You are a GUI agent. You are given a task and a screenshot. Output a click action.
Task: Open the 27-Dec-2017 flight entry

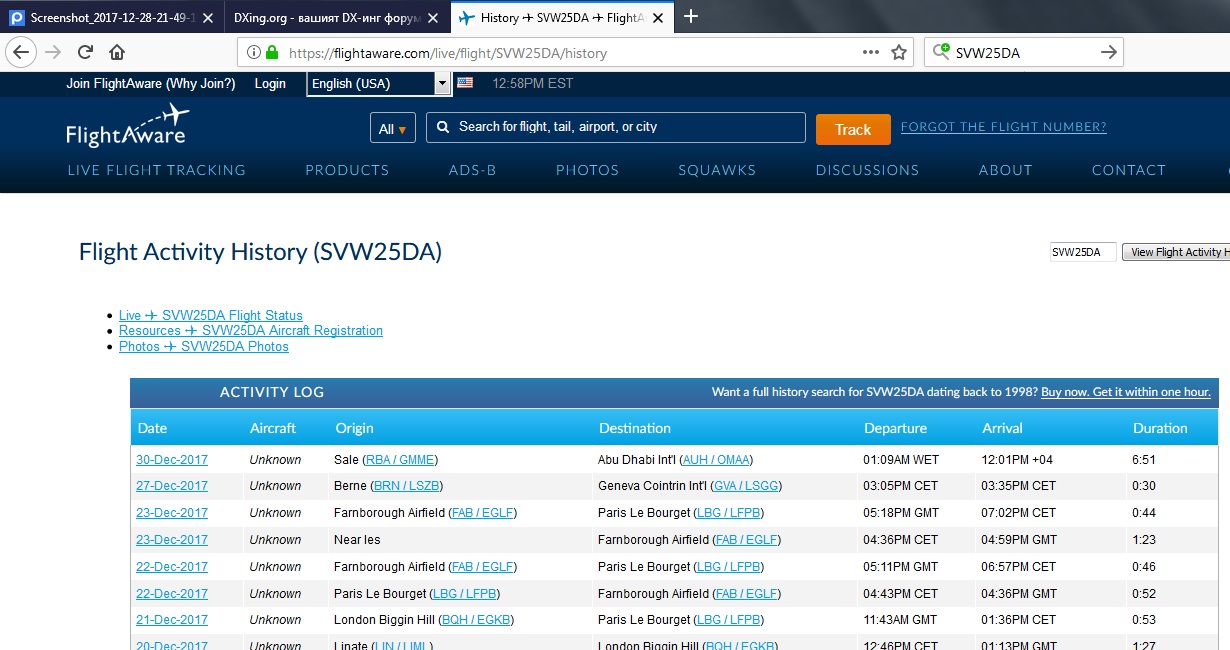172,486
